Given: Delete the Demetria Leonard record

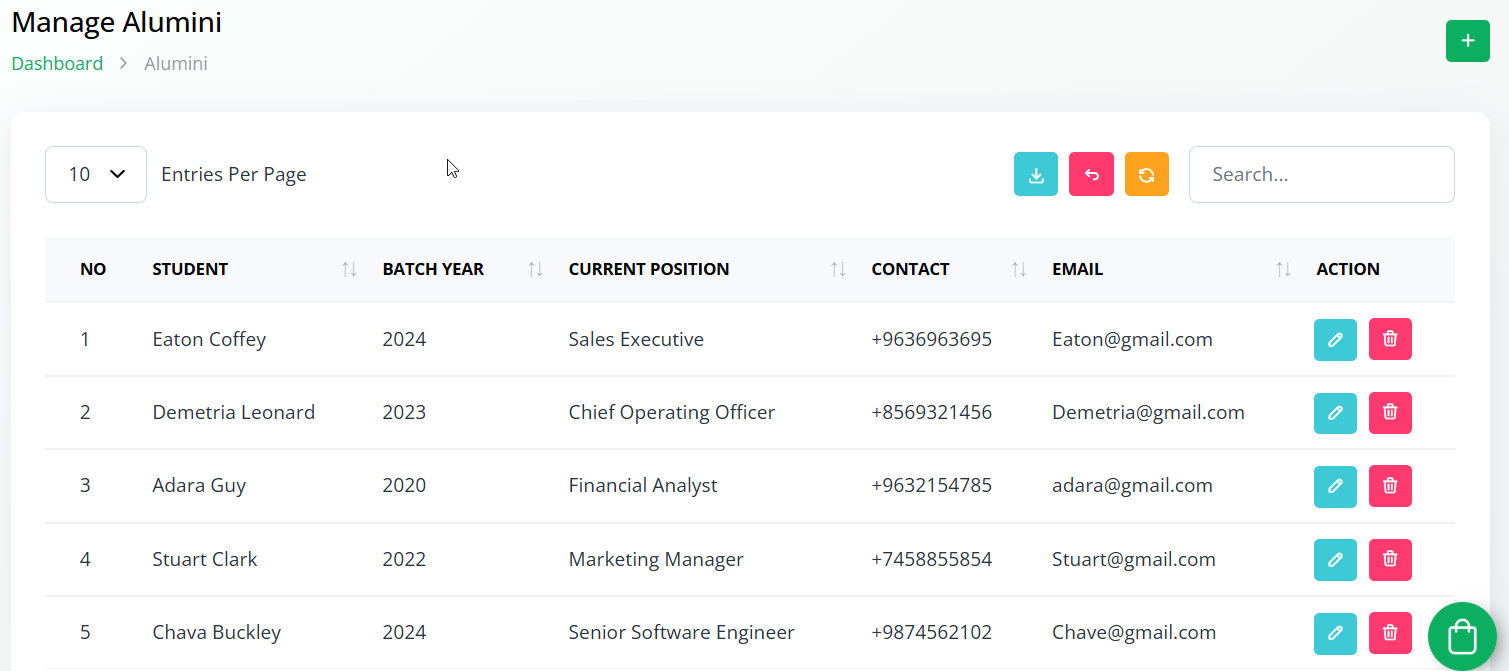Looking at the screenshot, I should 1390,412.
